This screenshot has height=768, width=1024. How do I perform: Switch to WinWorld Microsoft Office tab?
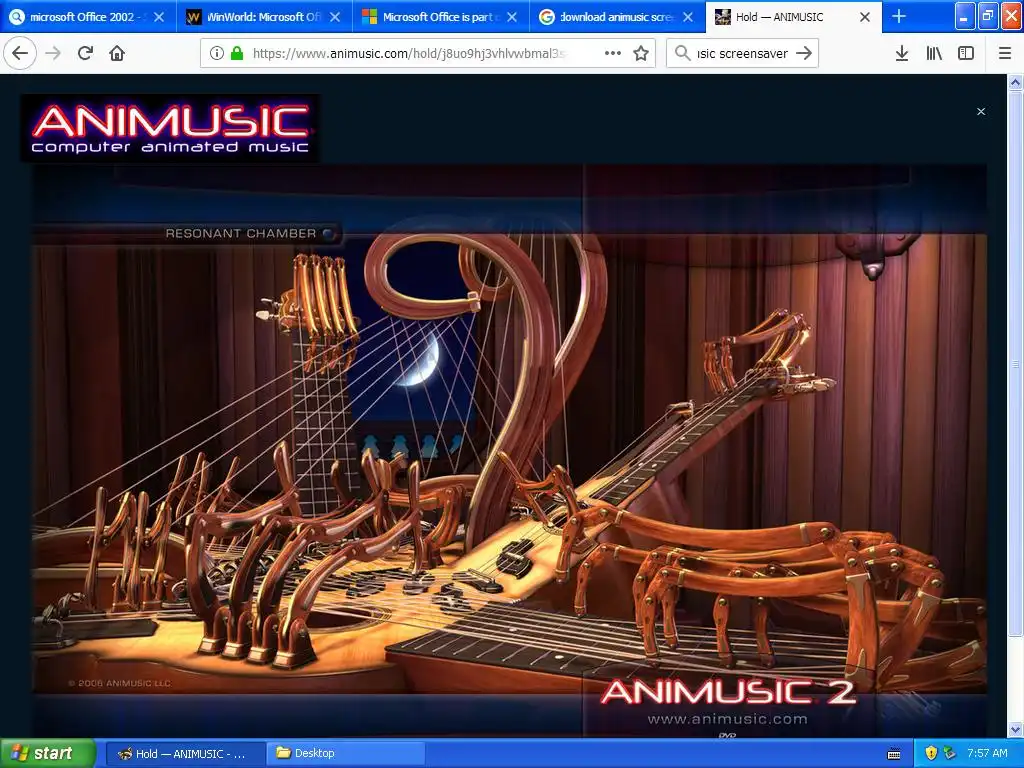[264, 17]
